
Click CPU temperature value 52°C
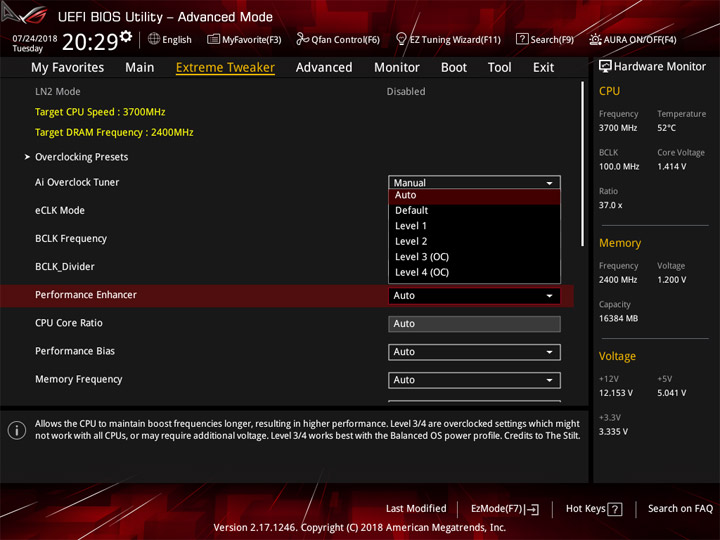(x=666, y=128)
